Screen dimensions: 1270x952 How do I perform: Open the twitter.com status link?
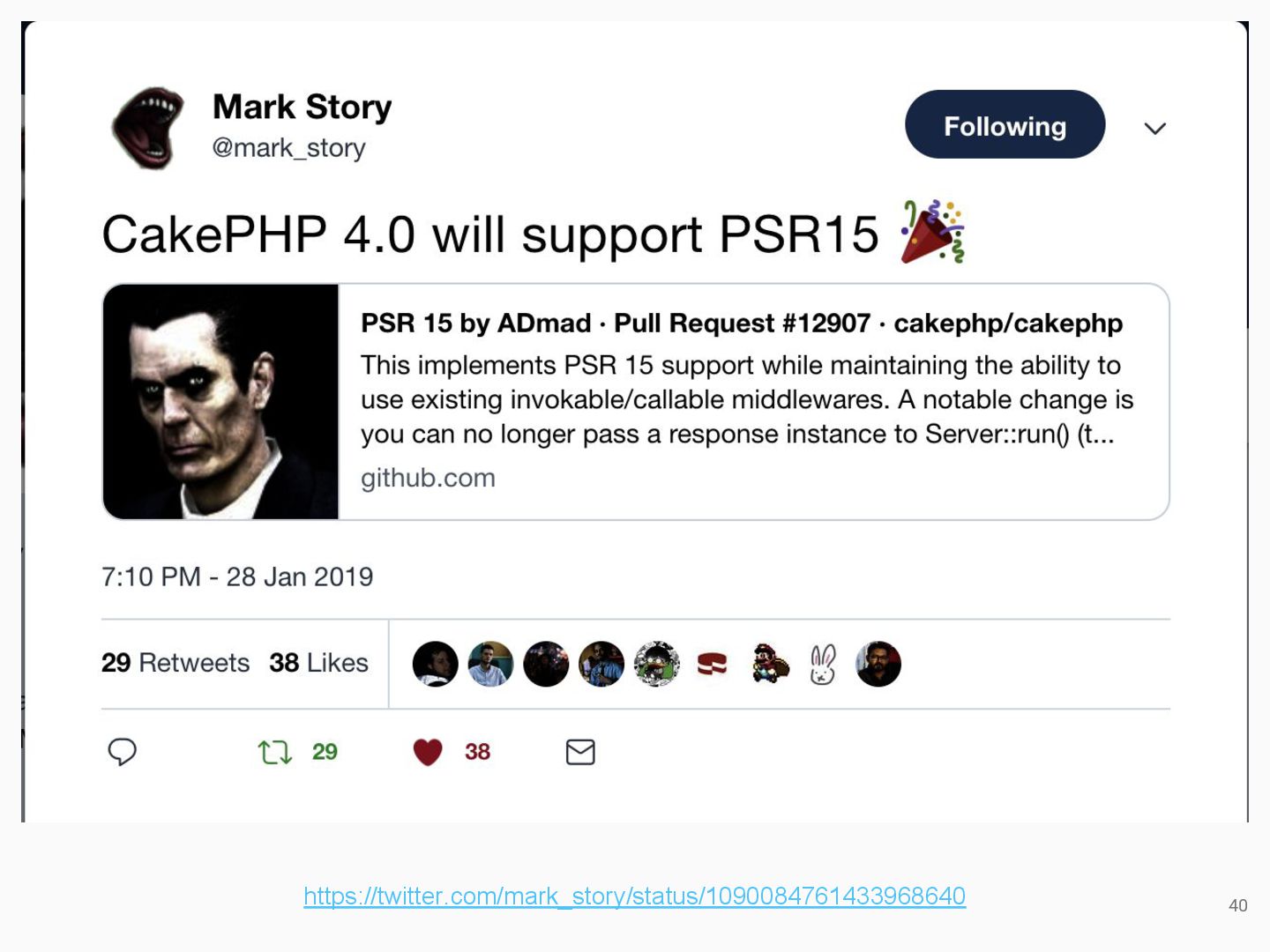pos(635,896)
